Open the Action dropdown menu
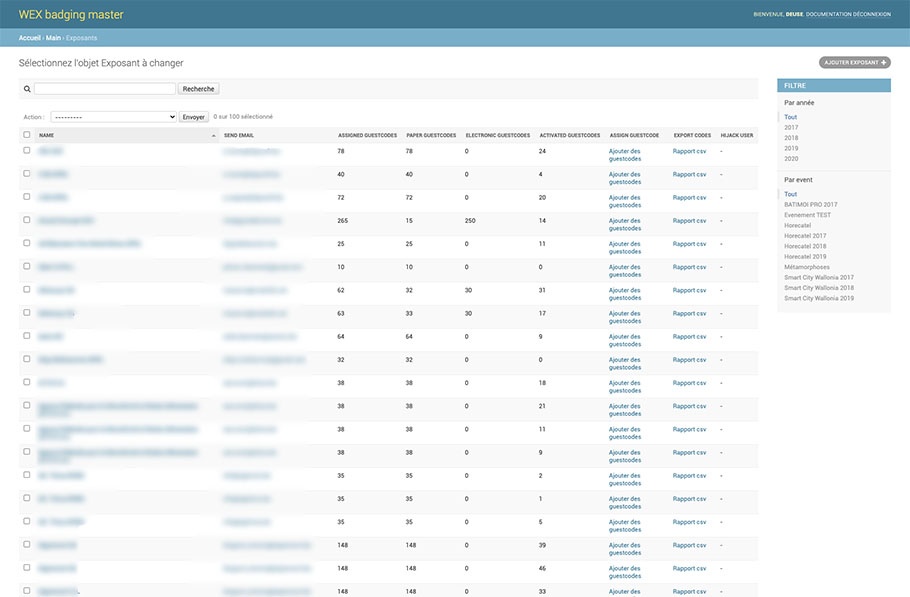 [x=113, y=117]
